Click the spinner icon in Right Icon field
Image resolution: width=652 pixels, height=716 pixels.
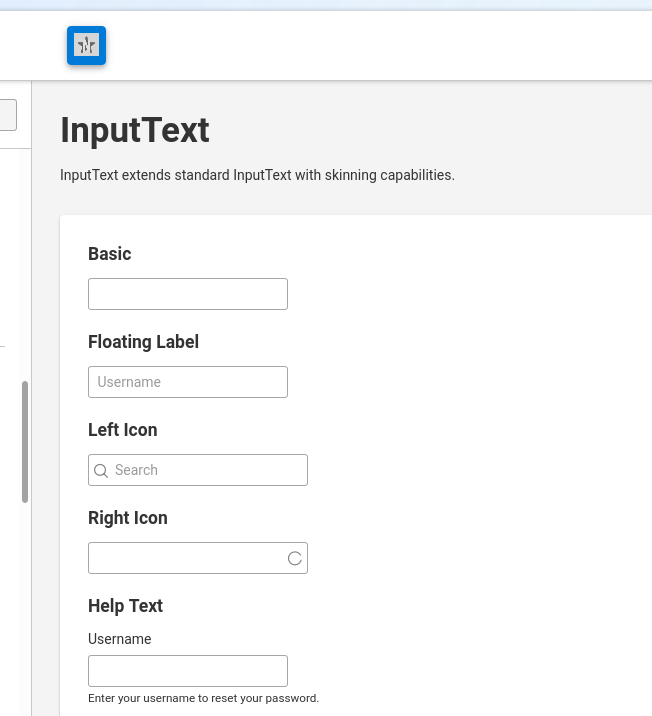tap(294, 558)
